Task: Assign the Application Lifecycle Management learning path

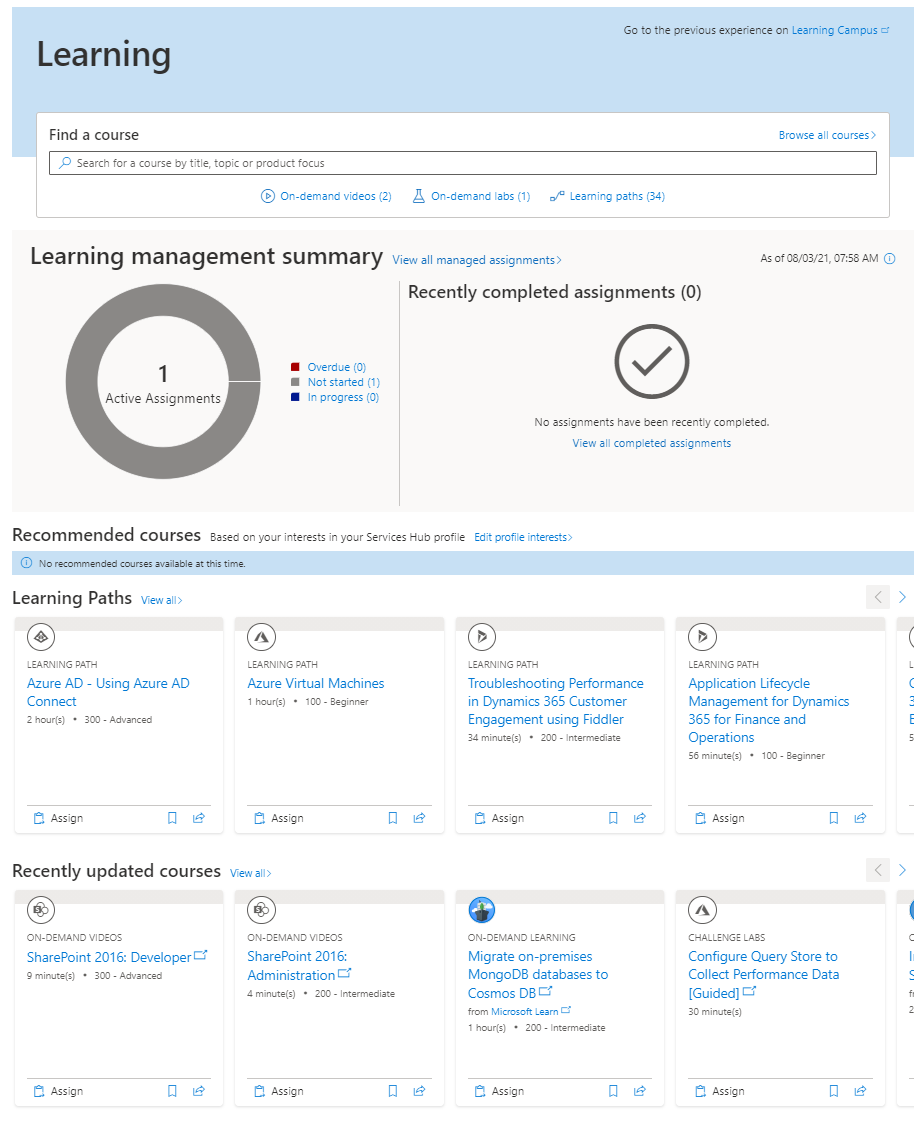Action: (719, 818)
